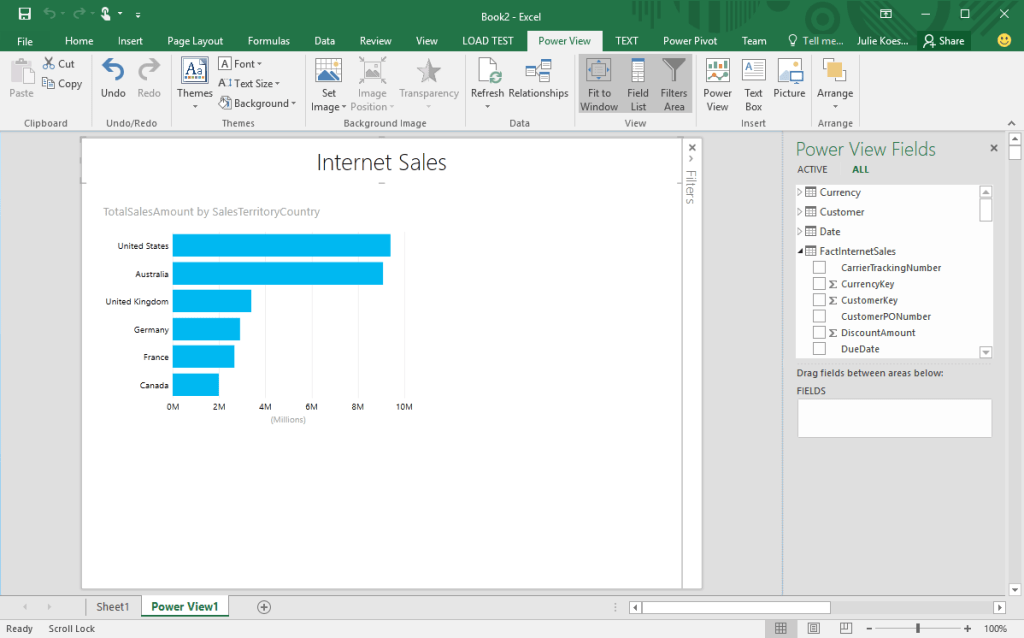Screen dimensions: 1024x638
Task: Add a new sheet with plus icon
Action: 264,607
